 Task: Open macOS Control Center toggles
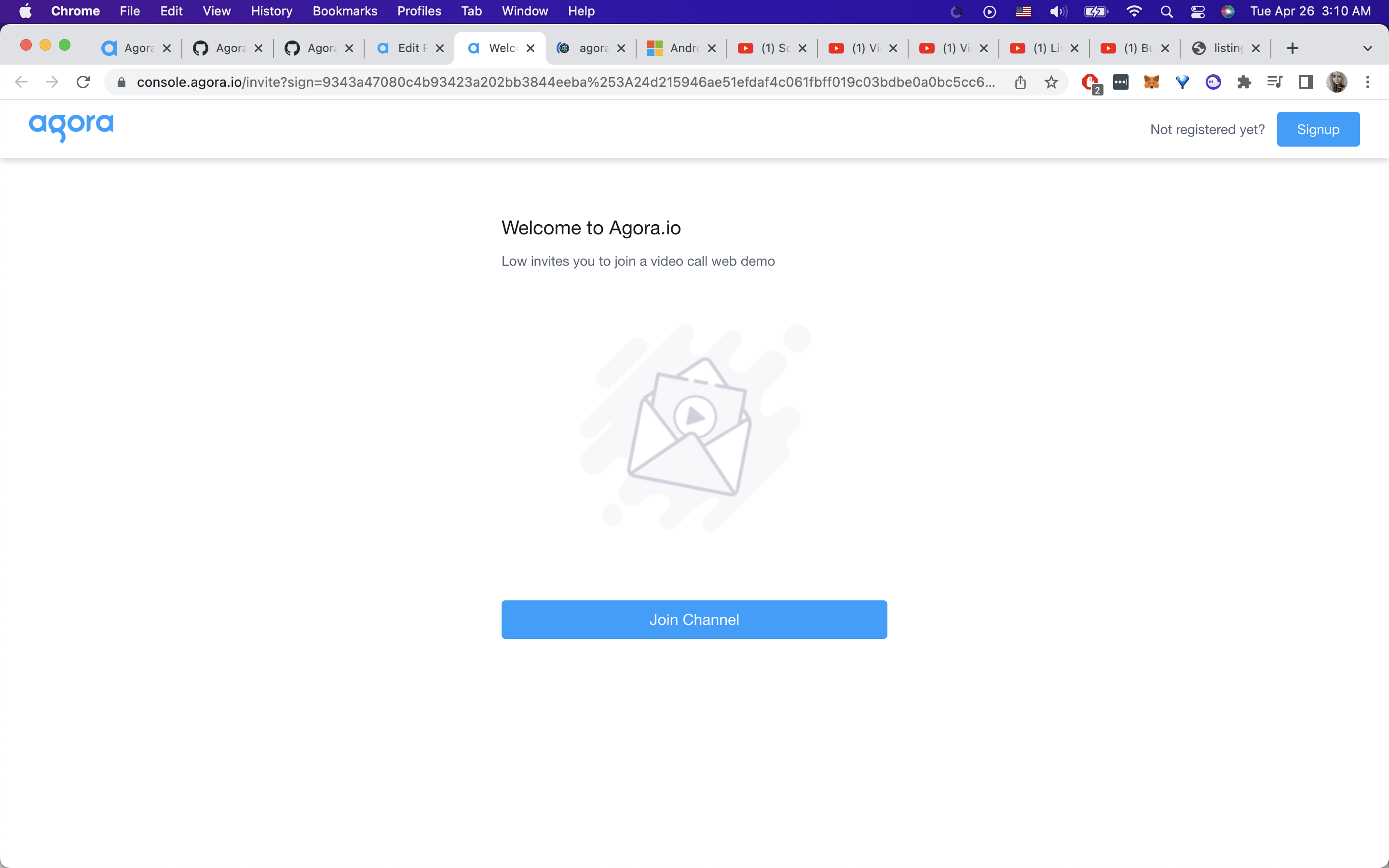click(1198, 12)
